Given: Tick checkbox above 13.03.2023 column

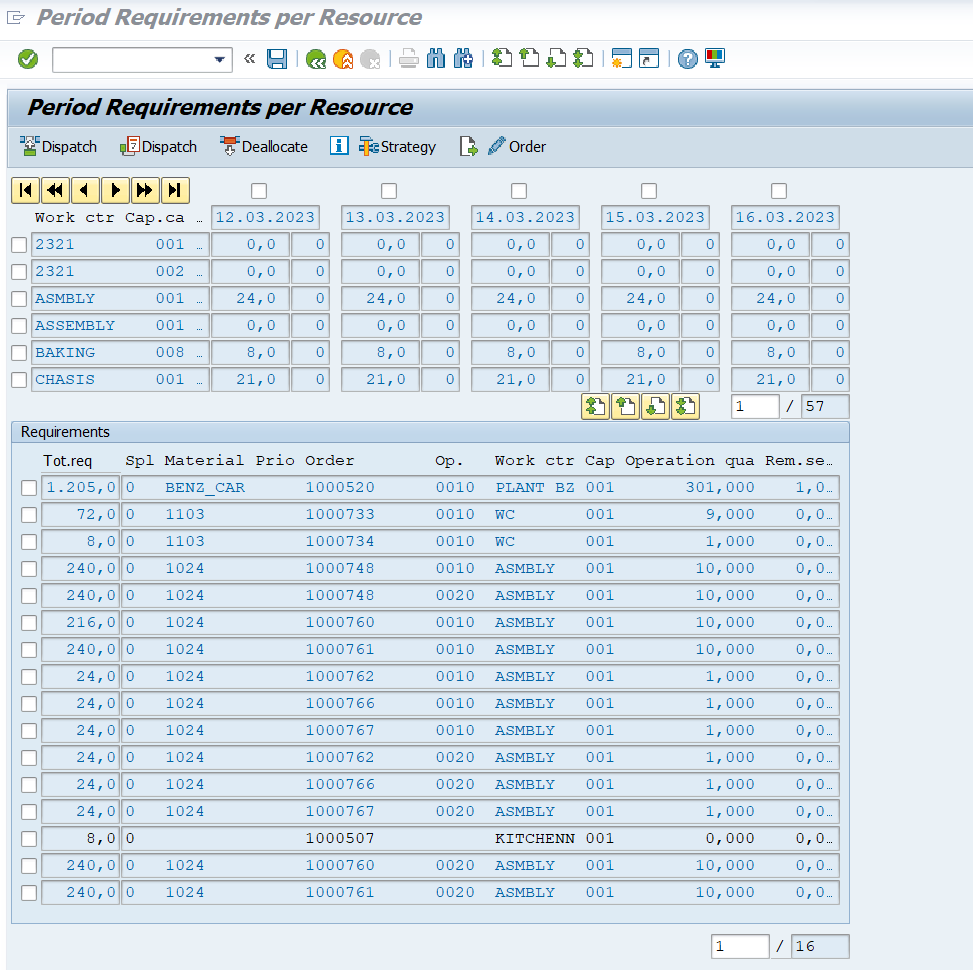Looking at the screenshot, I should [389, 191].
